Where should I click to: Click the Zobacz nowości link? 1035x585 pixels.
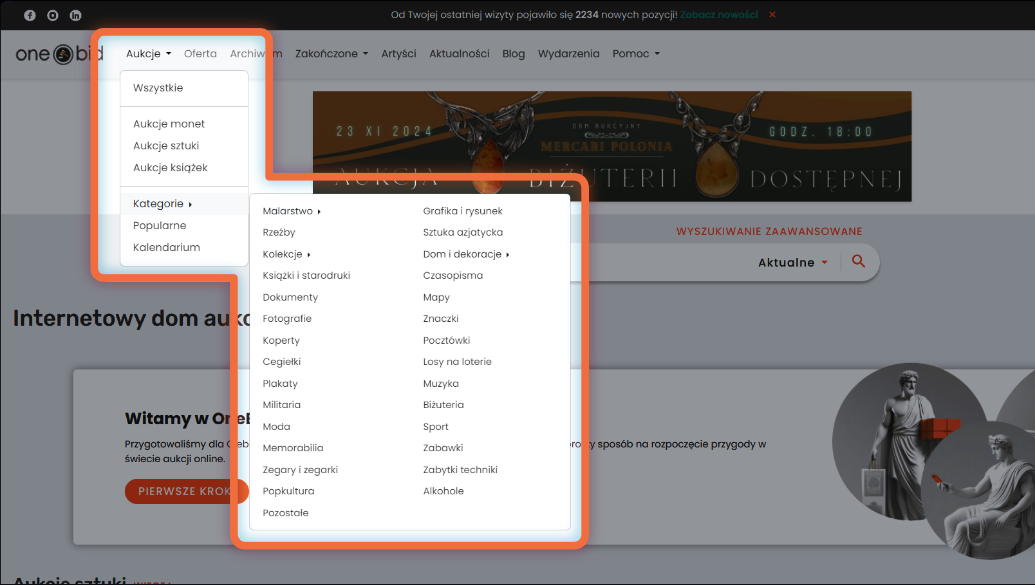coord(719,15)
